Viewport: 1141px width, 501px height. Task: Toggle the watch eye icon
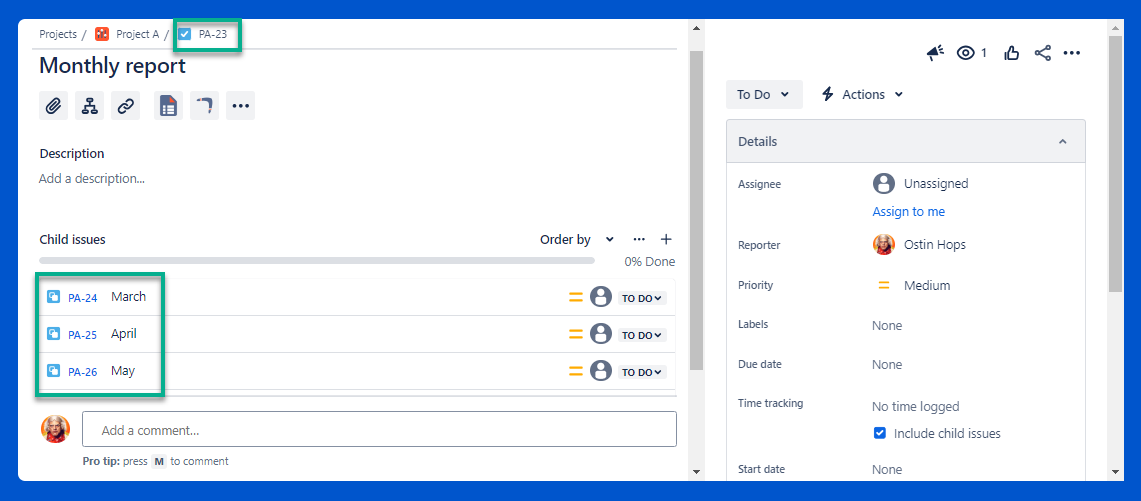[966, 53]
